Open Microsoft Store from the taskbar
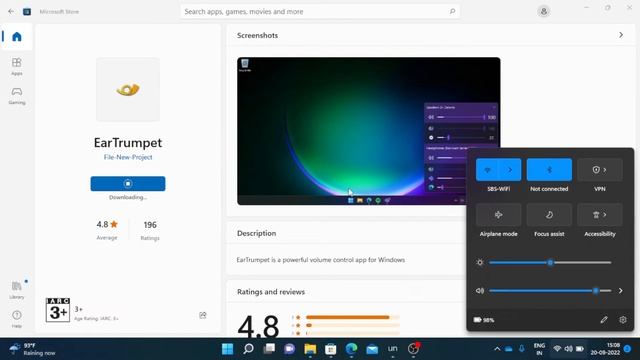The width and height of the screenshot is (640, 360). tap(331, 349)
